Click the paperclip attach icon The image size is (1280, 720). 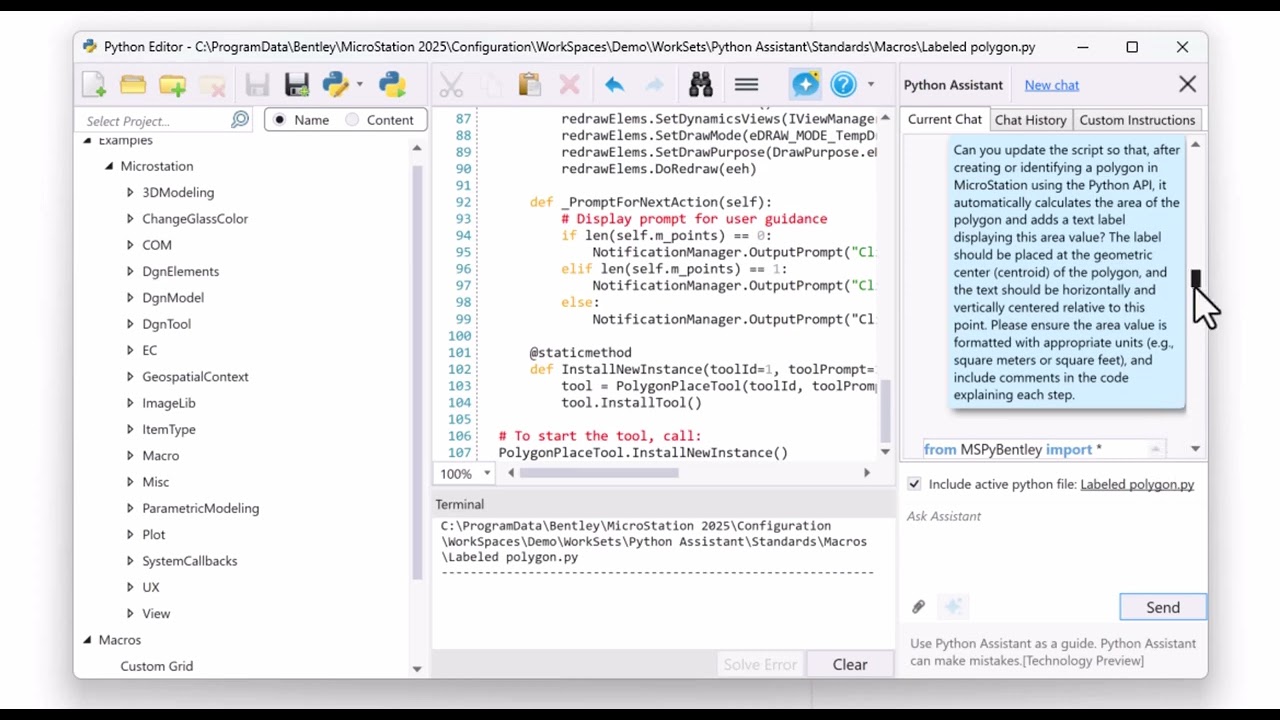click(x=918, y=606)
